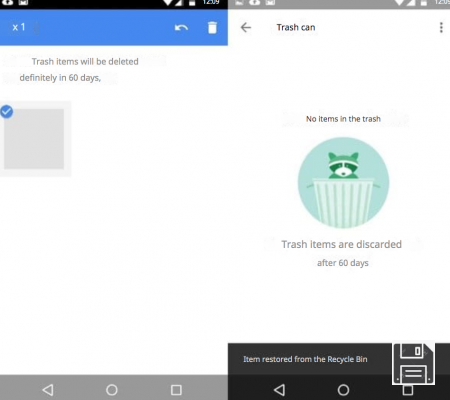This screenshot has width=450, height=400.
Task: Tap the raccoon trash can illustration
Action: coord(343,183)
